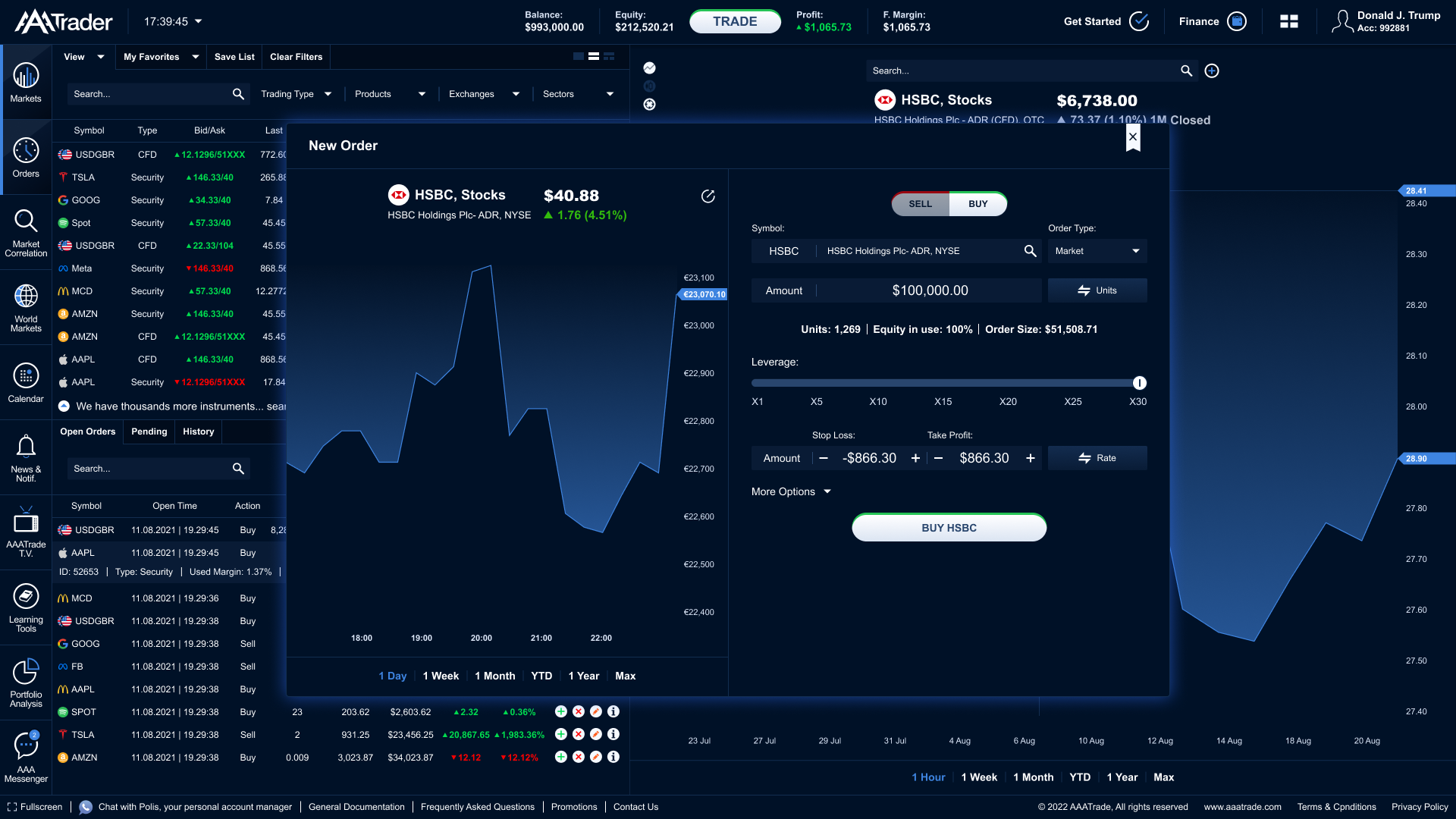The image size is (1456, 819).
Task: Open the Exchanges filter dropdown
Action: click(x=484, y=94)
